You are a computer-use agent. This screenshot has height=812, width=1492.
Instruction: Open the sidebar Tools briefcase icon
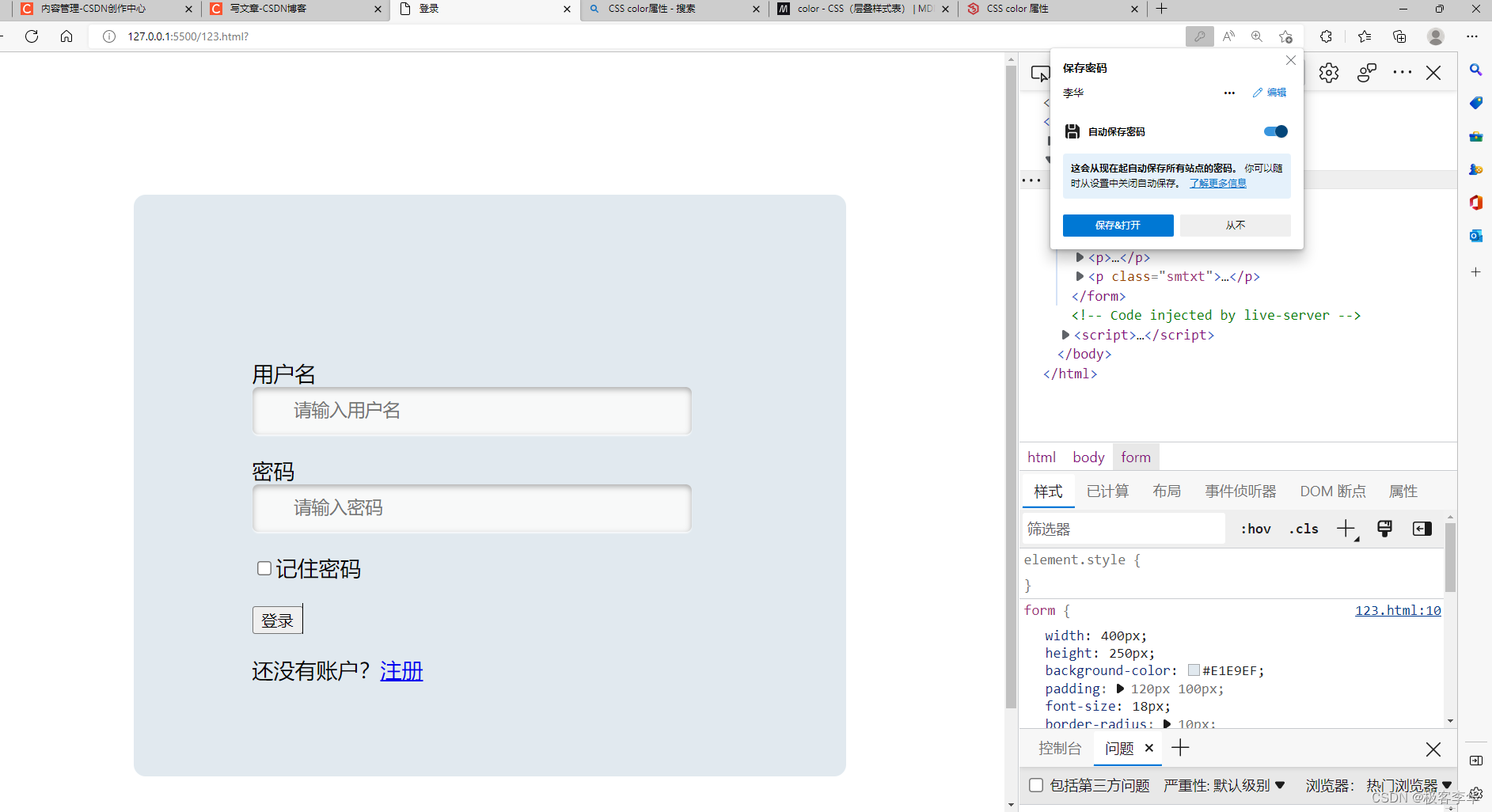click(1476, 136)
